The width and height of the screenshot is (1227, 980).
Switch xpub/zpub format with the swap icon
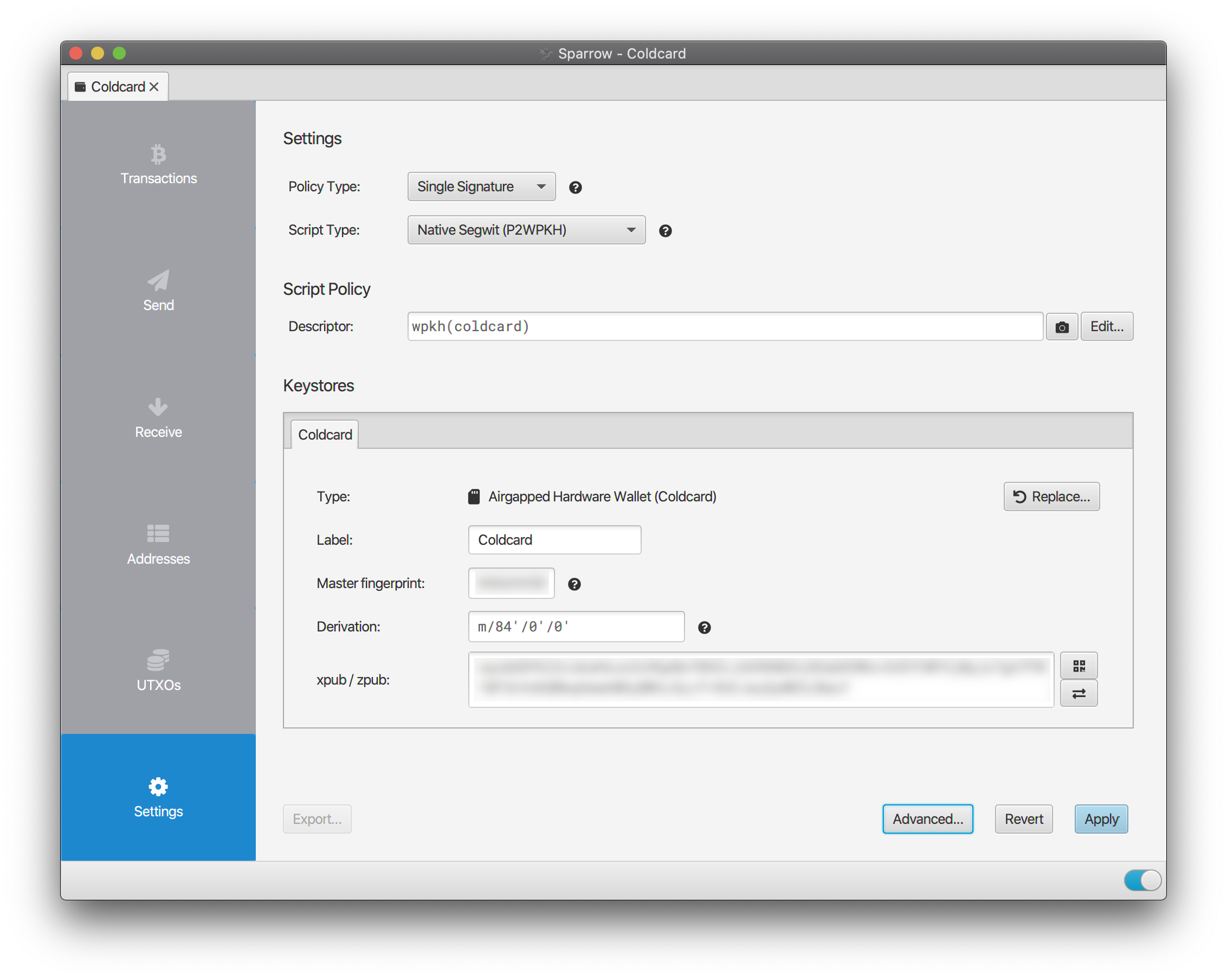[1079, 693]
